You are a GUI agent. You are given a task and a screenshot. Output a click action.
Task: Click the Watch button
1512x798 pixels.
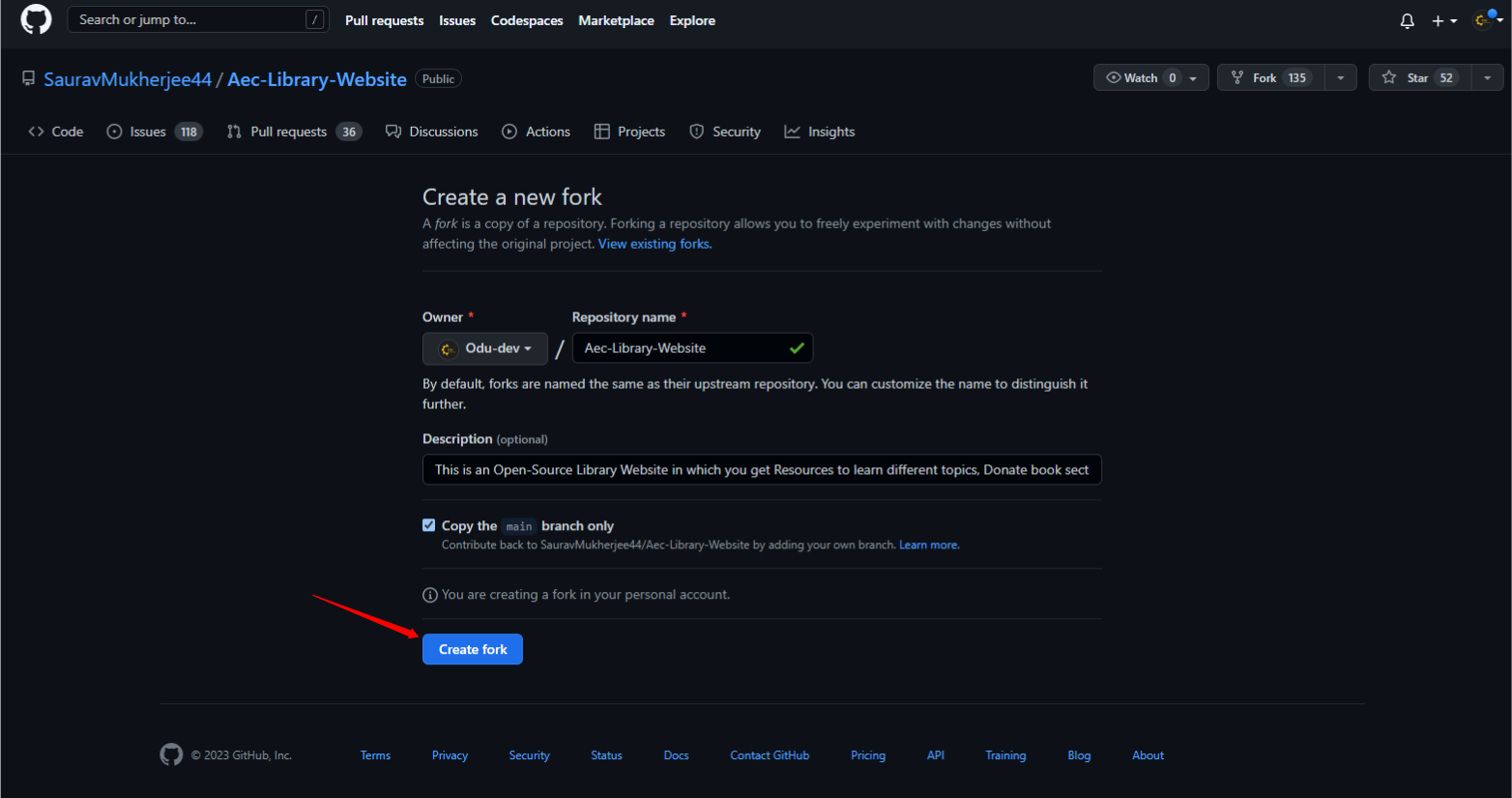1142,77
